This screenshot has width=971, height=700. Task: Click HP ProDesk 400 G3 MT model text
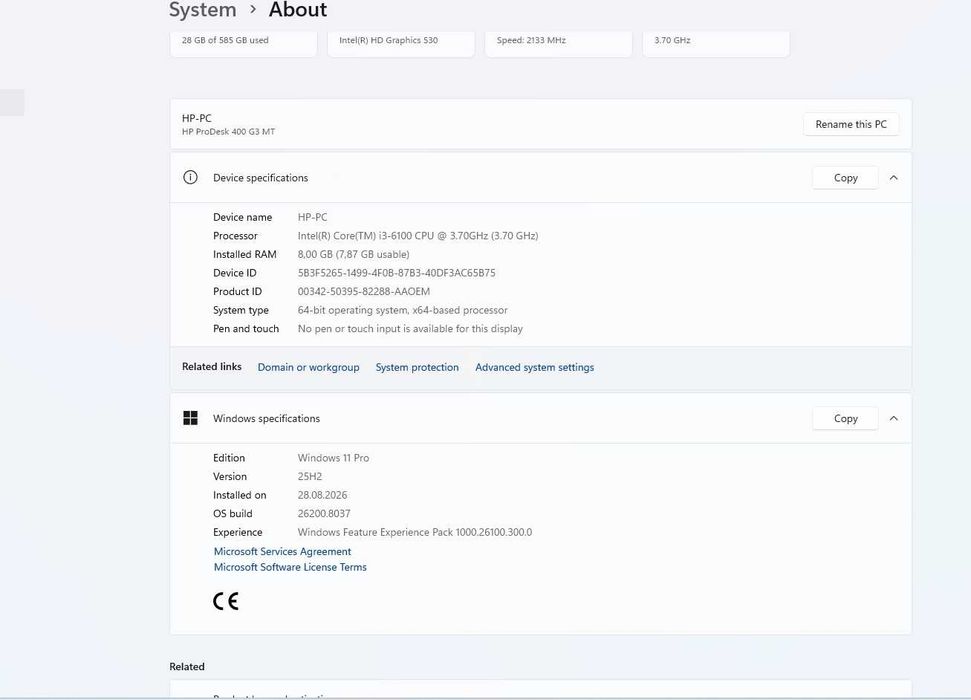[x=229, y=131]
